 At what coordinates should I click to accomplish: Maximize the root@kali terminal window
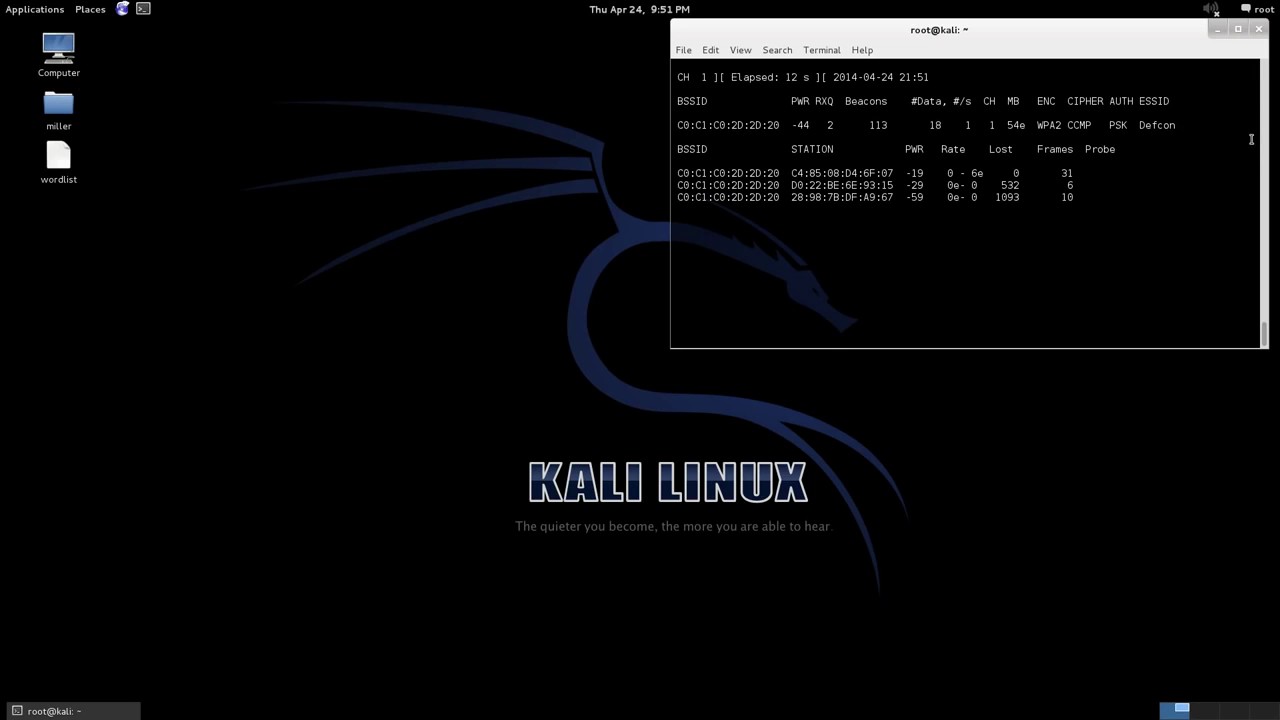point(1238,29)
